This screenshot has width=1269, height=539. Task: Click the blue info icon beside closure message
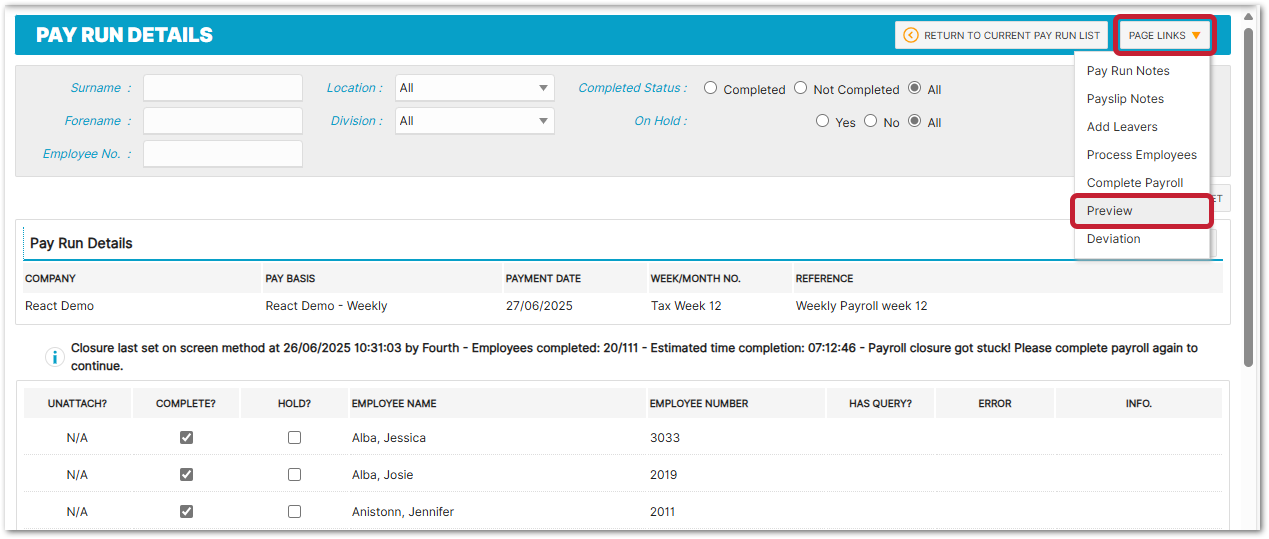click(55, 357)
